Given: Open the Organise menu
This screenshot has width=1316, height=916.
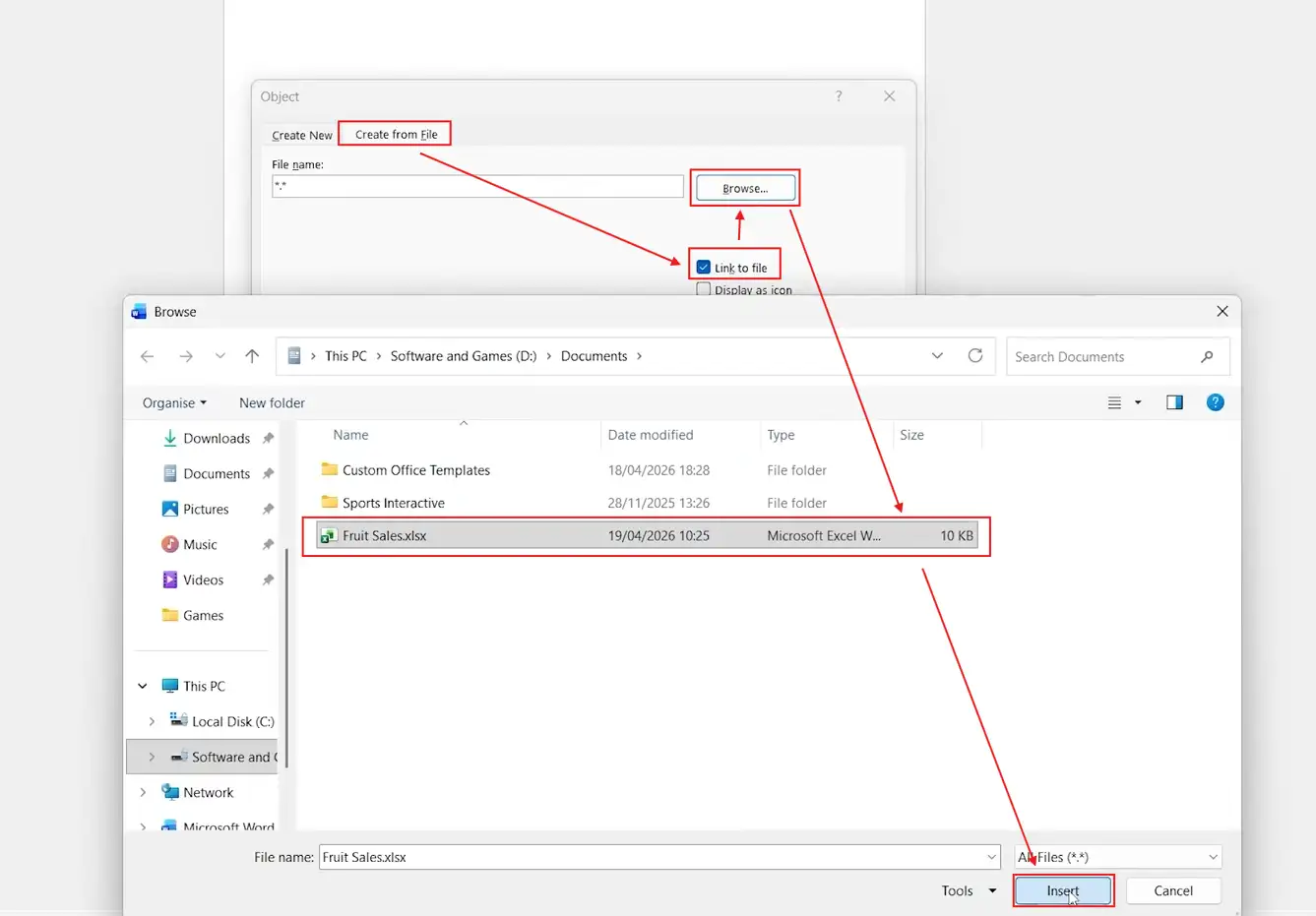Looking at the screenshot, I should coord(174,402).
